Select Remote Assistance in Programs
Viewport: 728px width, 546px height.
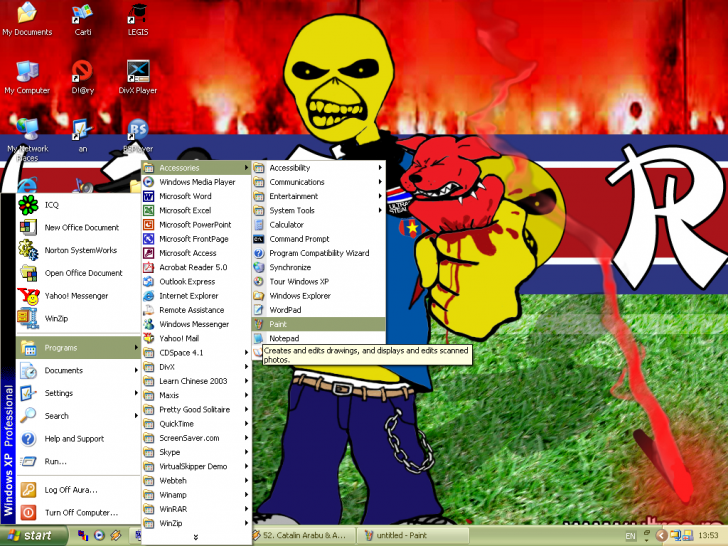pyautogui.click(x=196, y=310)
